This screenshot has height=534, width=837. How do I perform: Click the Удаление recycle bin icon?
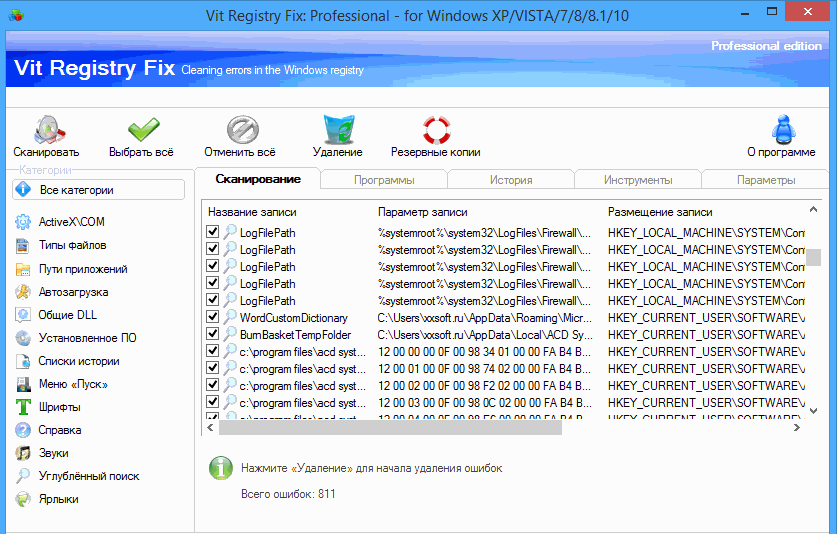(x=338, y=129)
